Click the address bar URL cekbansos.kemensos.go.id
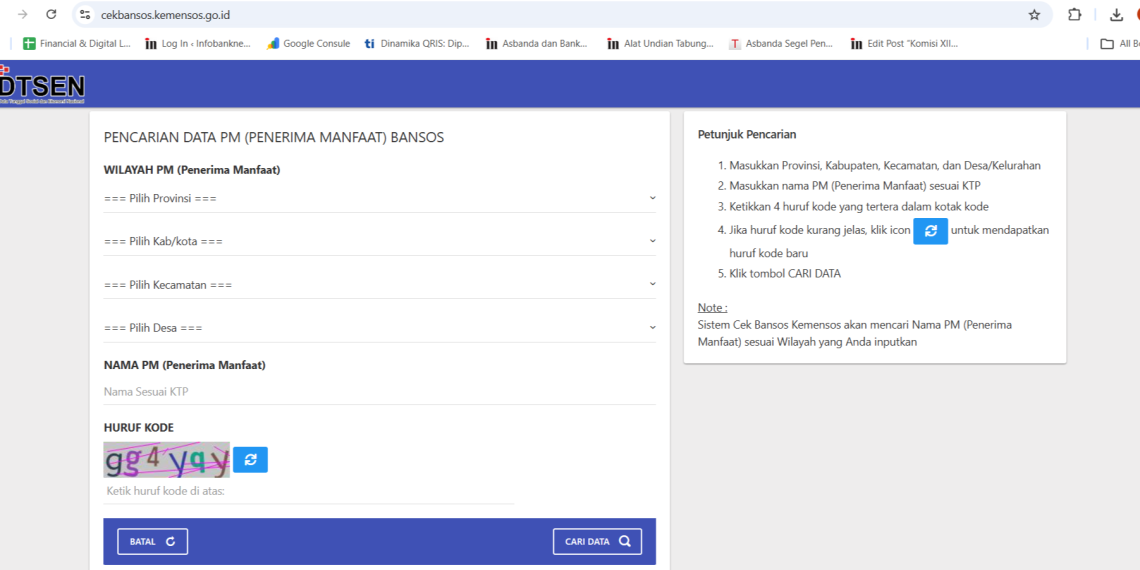Screen dimensions: 1140x570 [165, 15]
